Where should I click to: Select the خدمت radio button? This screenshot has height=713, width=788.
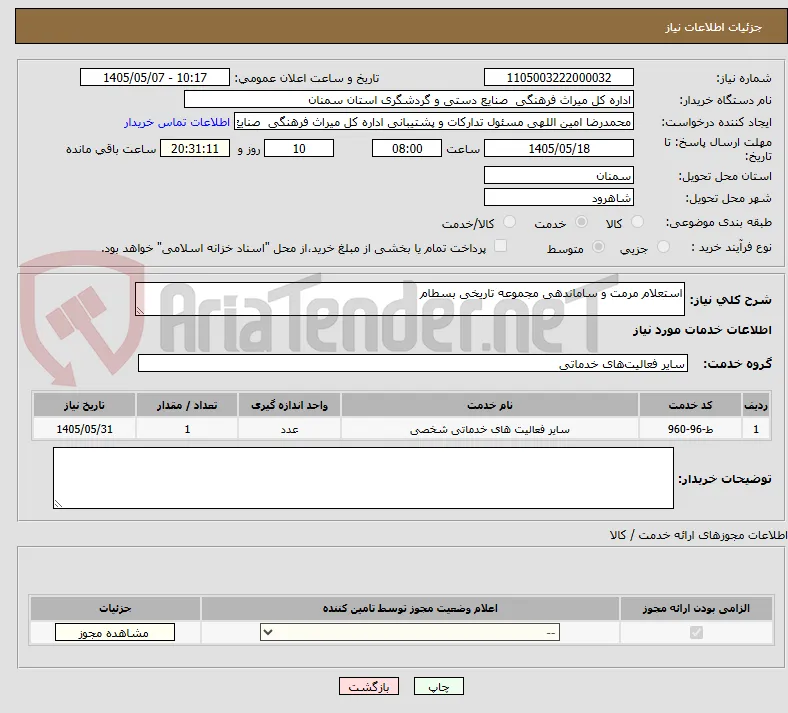(581, 222)
